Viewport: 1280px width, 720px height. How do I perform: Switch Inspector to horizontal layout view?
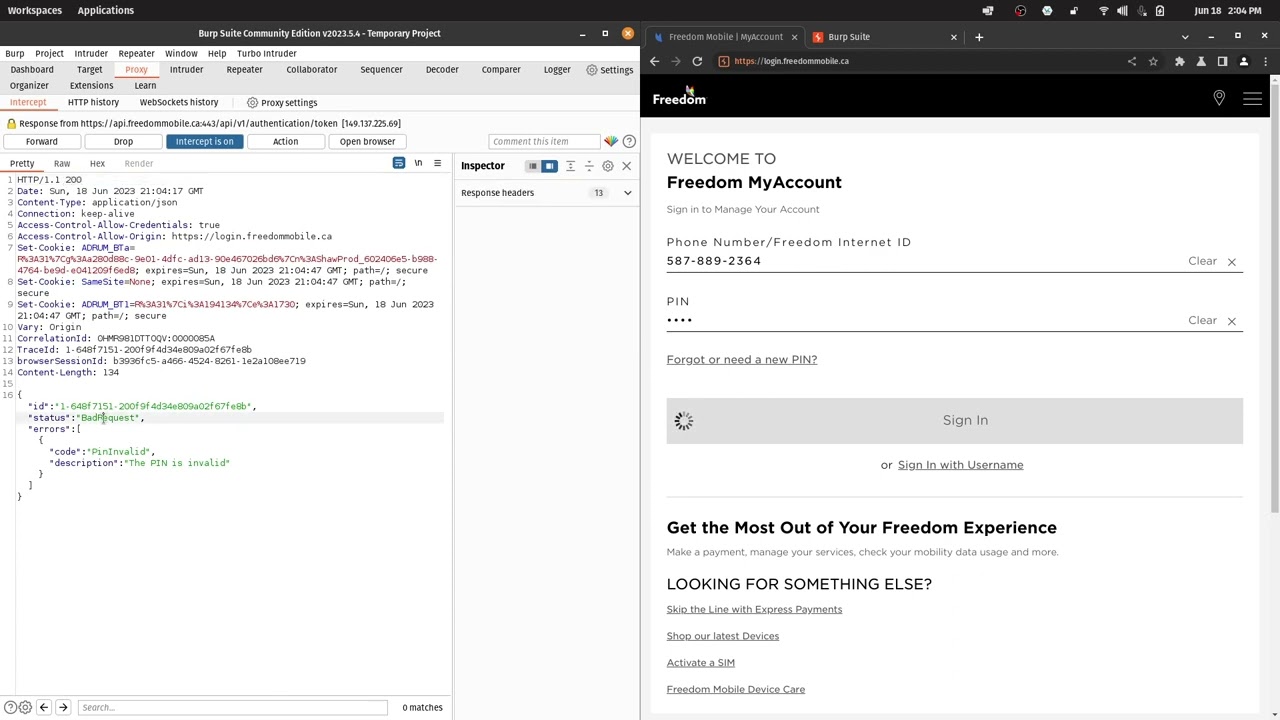tap(532, 166)
